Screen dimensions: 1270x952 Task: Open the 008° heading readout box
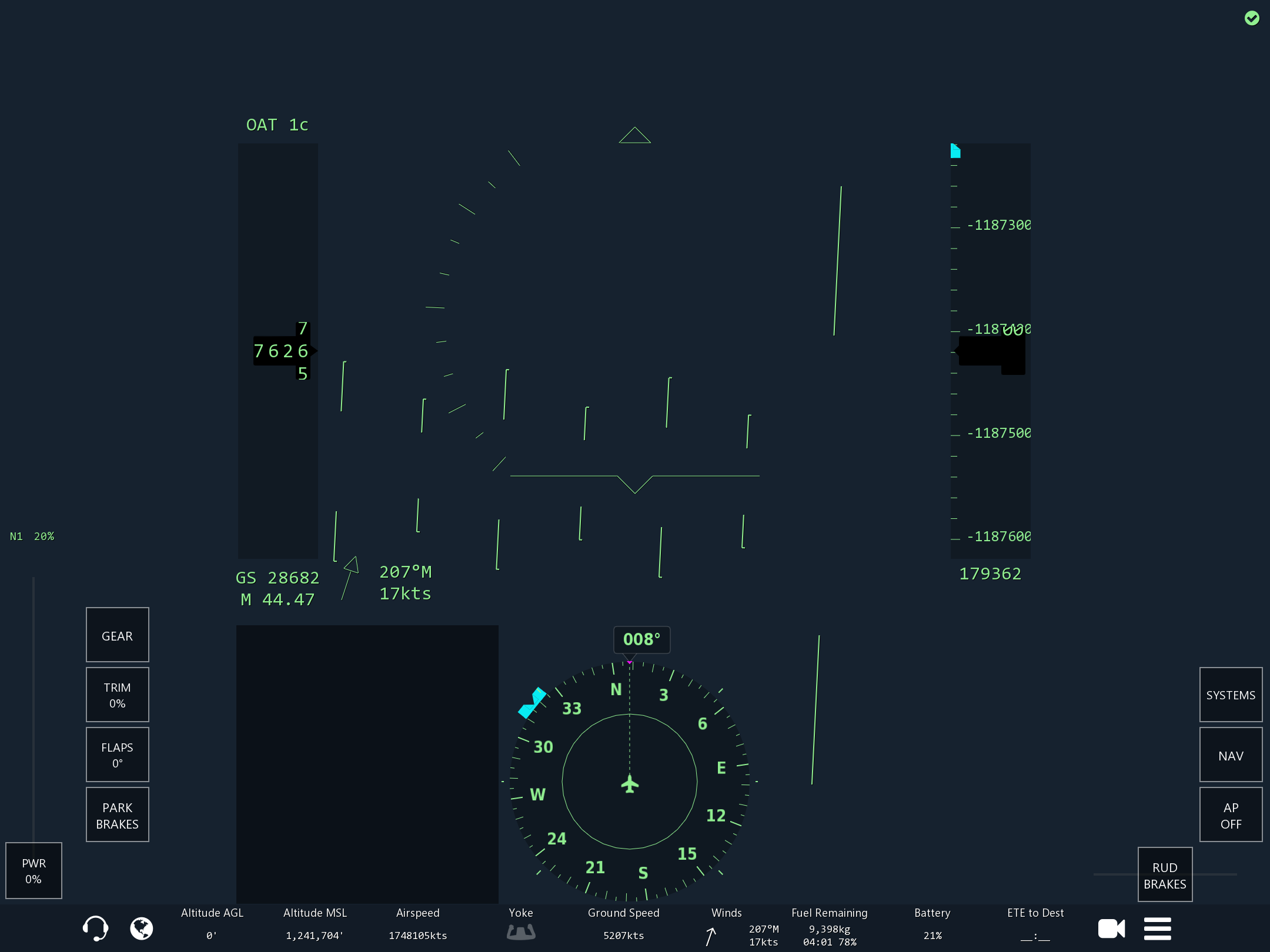tap(641, 639)
